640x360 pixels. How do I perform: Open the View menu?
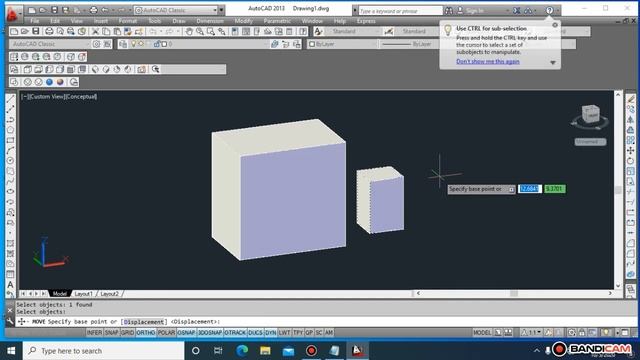coord(76,21)
